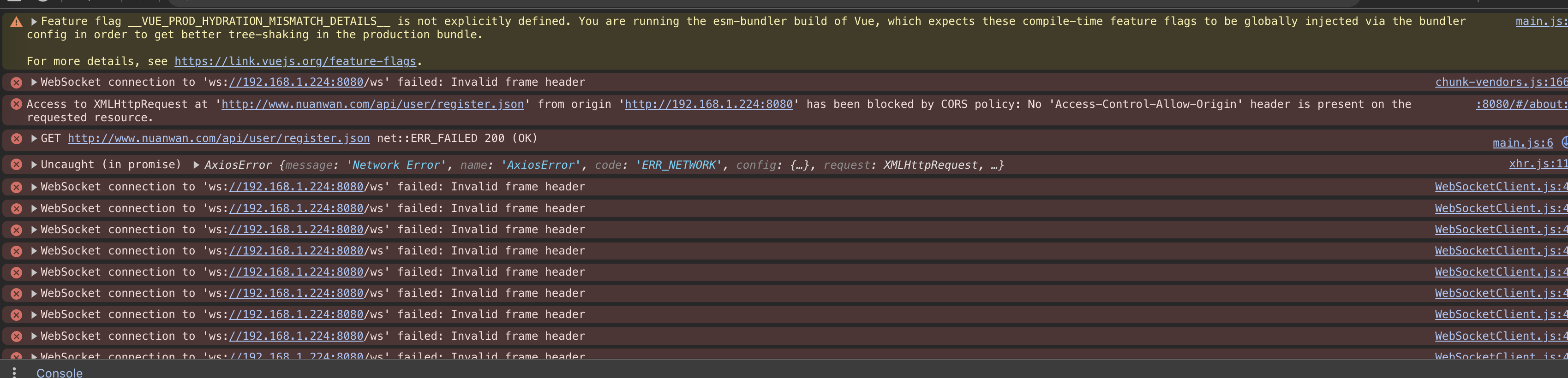Expand the WebSocket error from chunk-vendors.js
This screenshot has height=378, width=1568.
click(x=34, y=82)
